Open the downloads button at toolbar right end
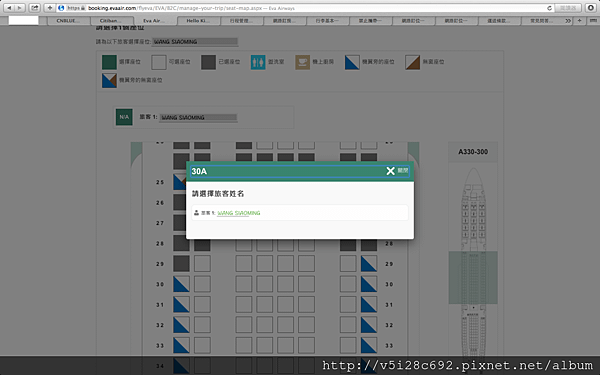 (590, 8)
